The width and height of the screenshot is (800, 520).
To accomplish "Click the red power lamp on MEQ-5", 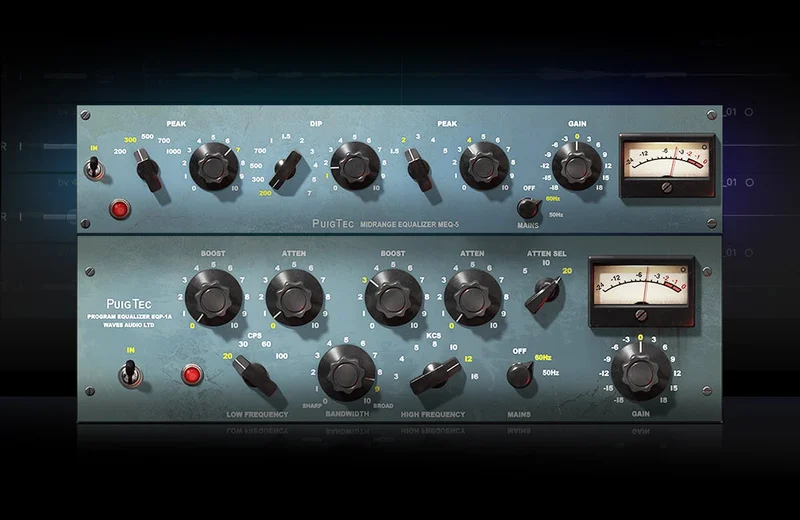I will [x=119, y=209].
